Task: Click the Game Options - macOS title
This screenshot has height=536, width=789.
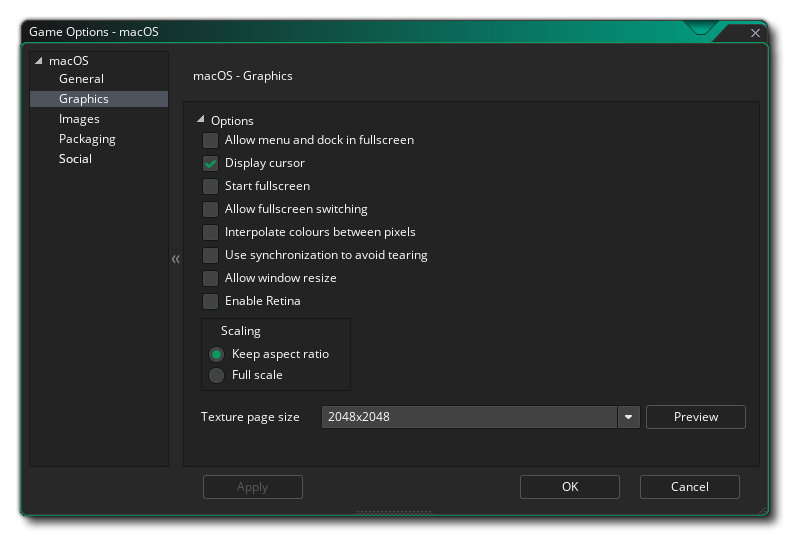Action: 94,32
